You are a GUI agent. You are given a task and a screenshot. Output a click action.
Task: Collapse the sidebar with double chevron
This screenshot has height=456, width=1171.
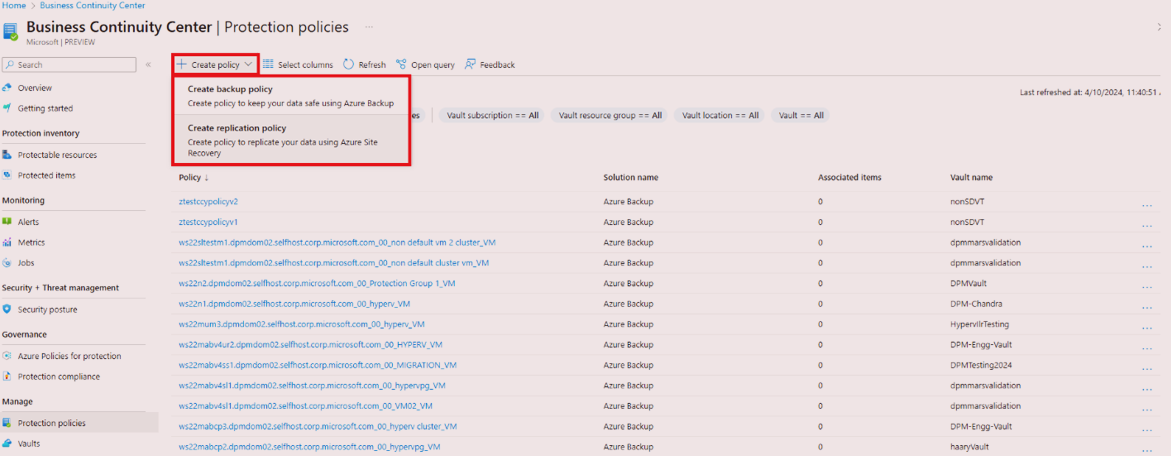pos(148,65)
